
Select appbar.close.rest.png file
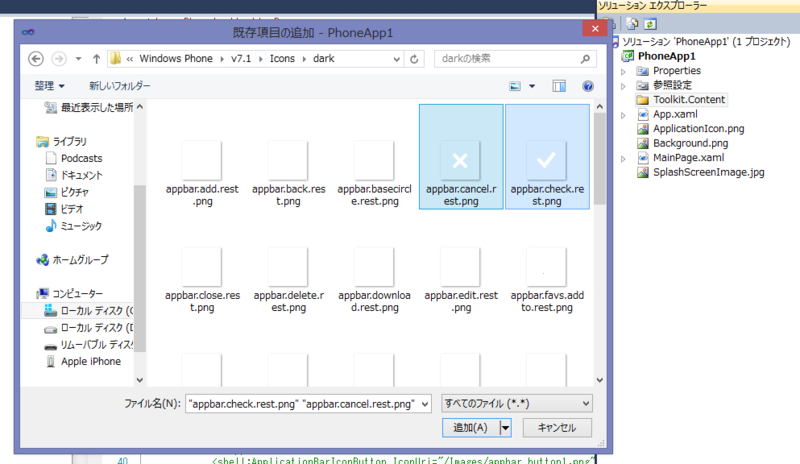click(x=202, y=280)
